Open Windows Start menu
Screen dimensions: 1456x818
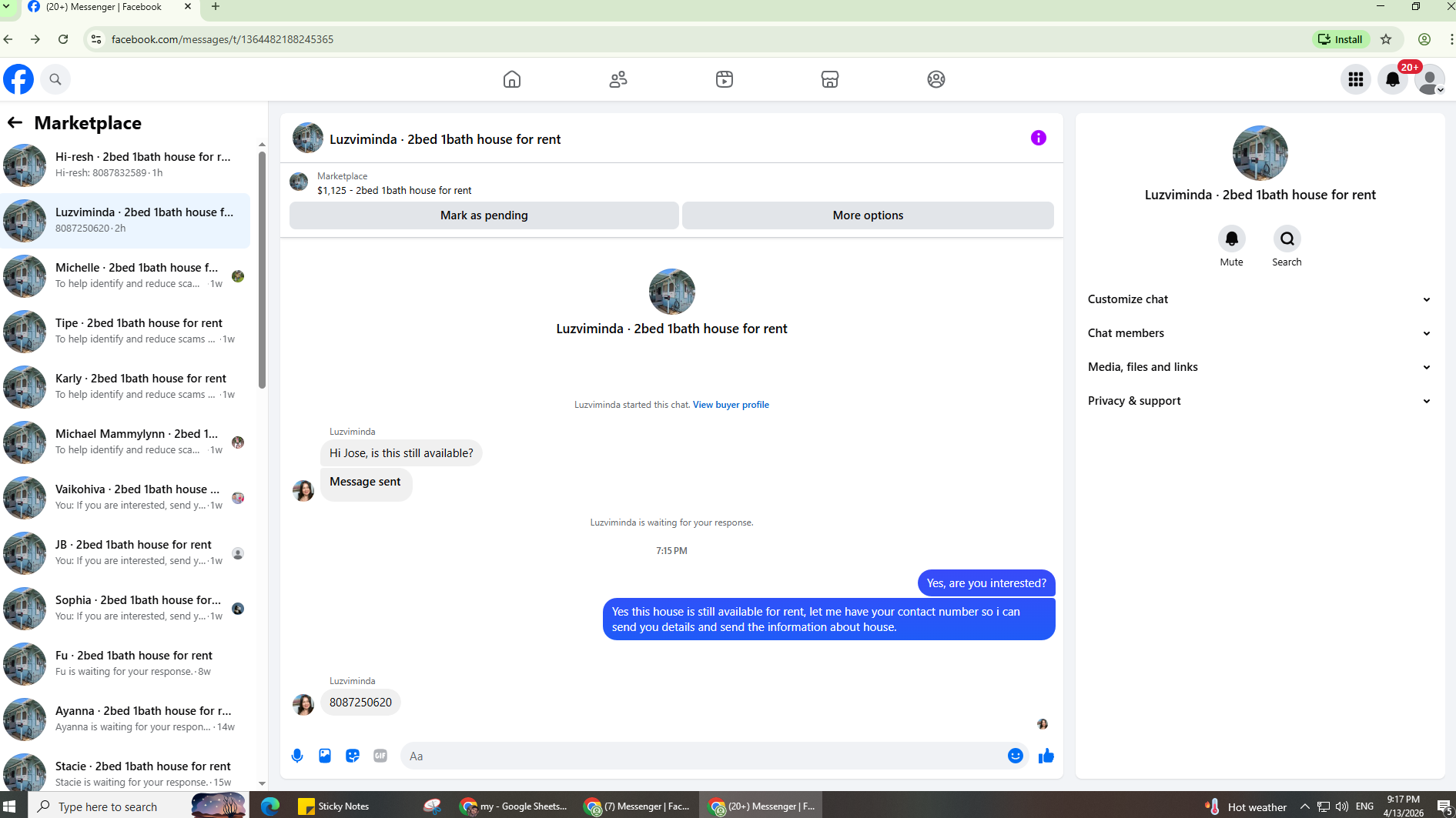click(x=9, y=806)
